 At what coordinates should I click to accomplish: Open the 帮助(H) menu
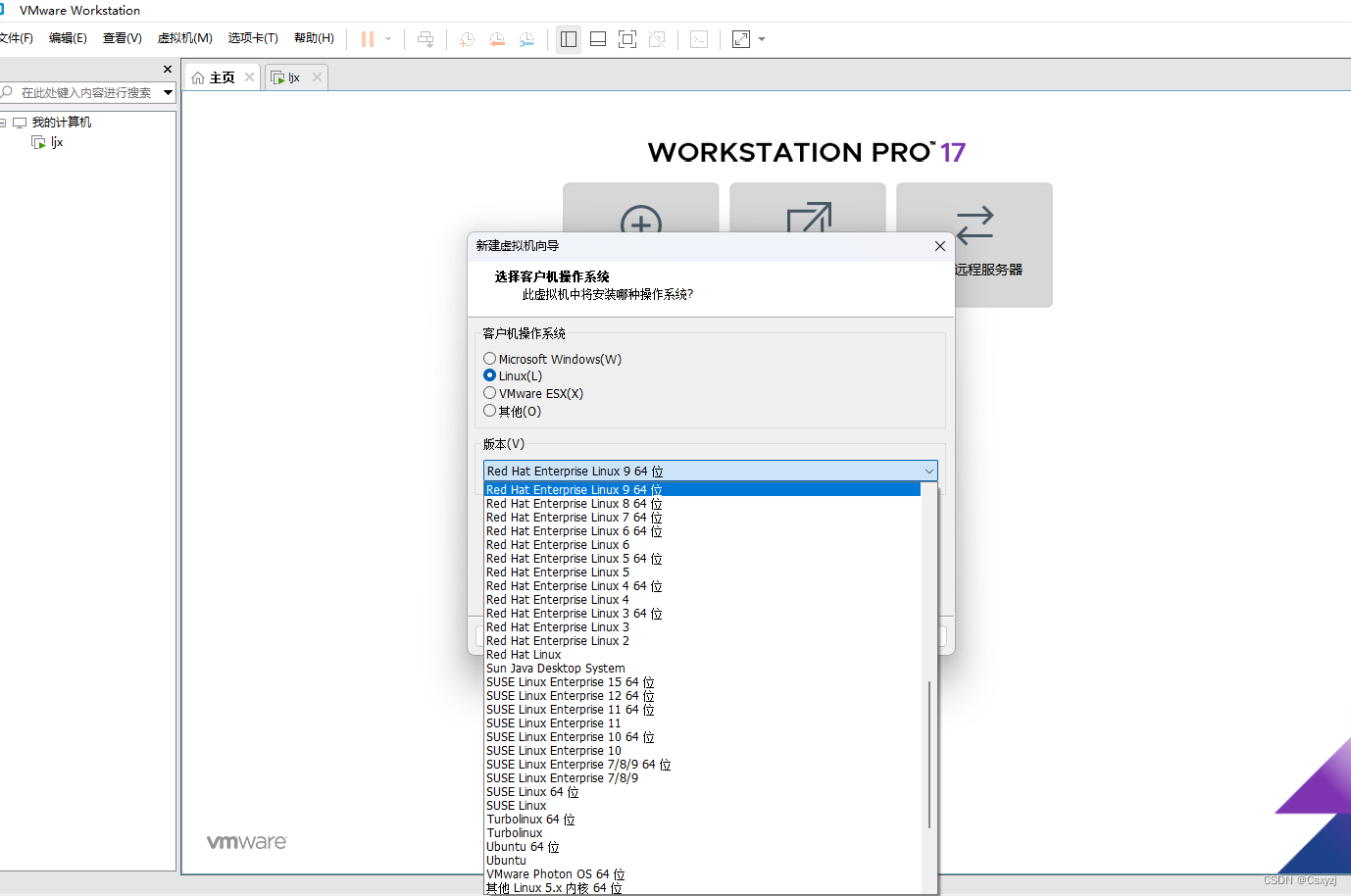click(x=314, y=38)
